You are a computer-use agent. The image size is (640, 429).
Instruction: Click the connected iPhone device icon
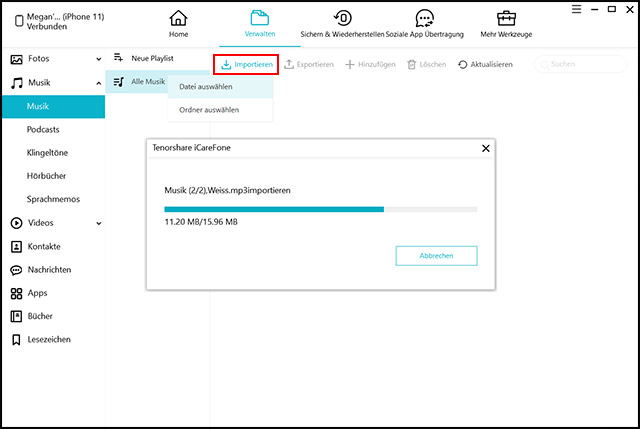coord(19,21)
